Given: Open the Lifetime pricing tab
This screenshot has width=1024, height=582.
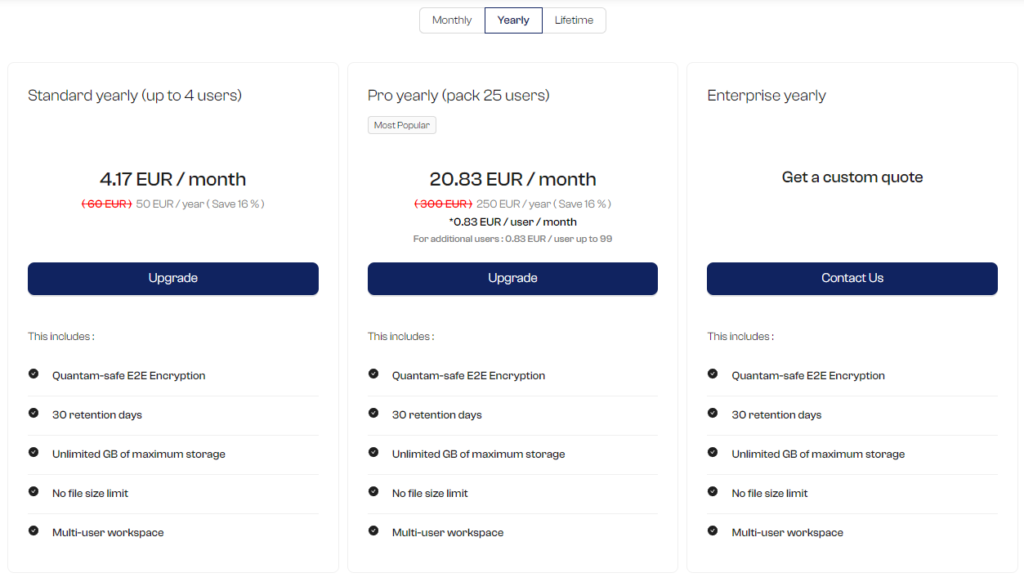Looking at the screenshot, I should tap(574, 20).
